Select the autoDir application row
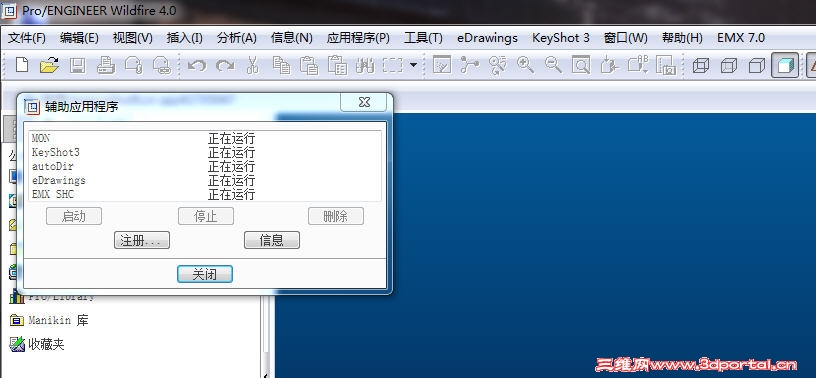Image resolution: width=816 pixels, height=378 pixels. click(x=205, y=167)
